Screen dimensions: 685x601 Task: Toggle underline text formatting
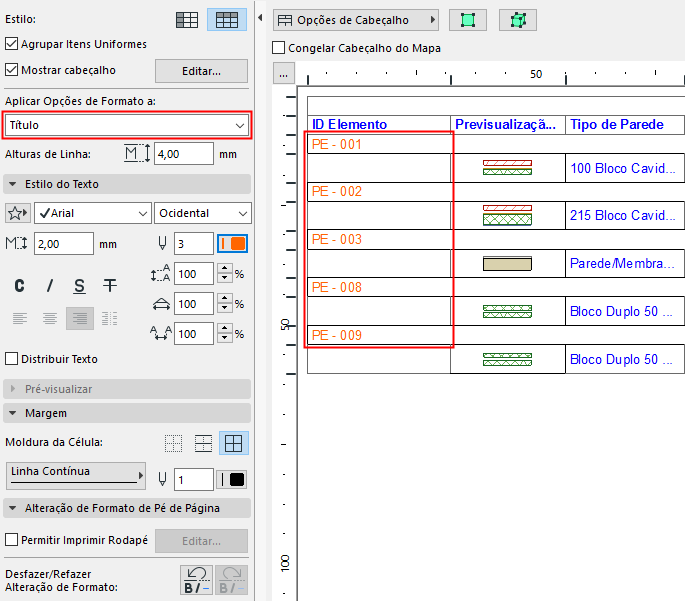pyautogui.click(x=79, y=286)
